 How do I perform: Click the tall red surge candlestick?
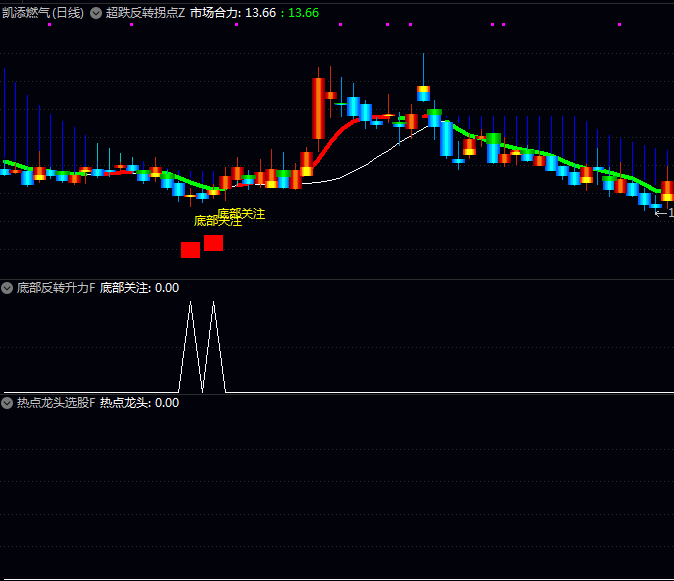click(318, 108)
